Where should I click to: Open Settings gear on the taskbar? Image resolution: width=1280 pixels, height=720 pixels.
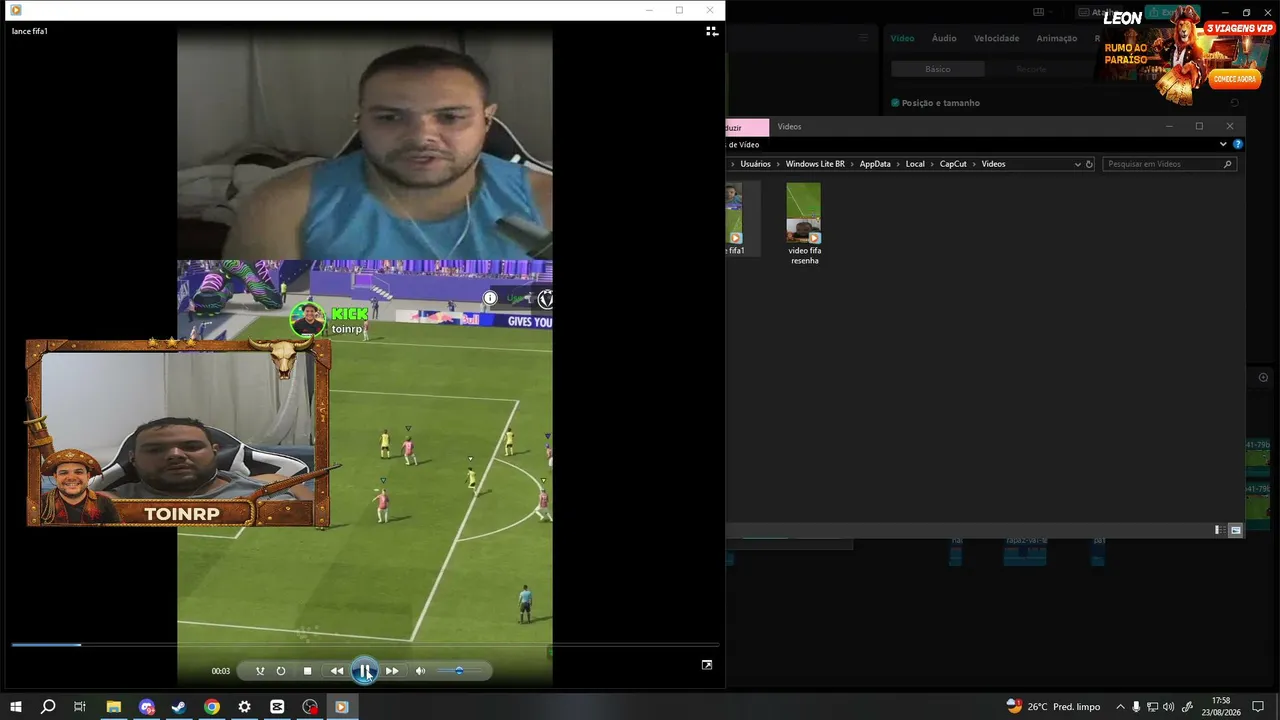(244, 707)
